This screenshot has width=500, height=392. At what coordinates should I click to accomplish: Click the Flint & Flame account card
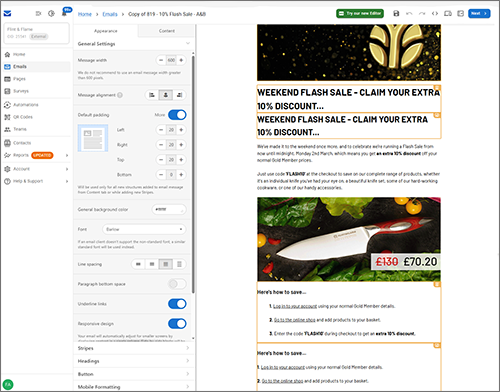[36, 33]
